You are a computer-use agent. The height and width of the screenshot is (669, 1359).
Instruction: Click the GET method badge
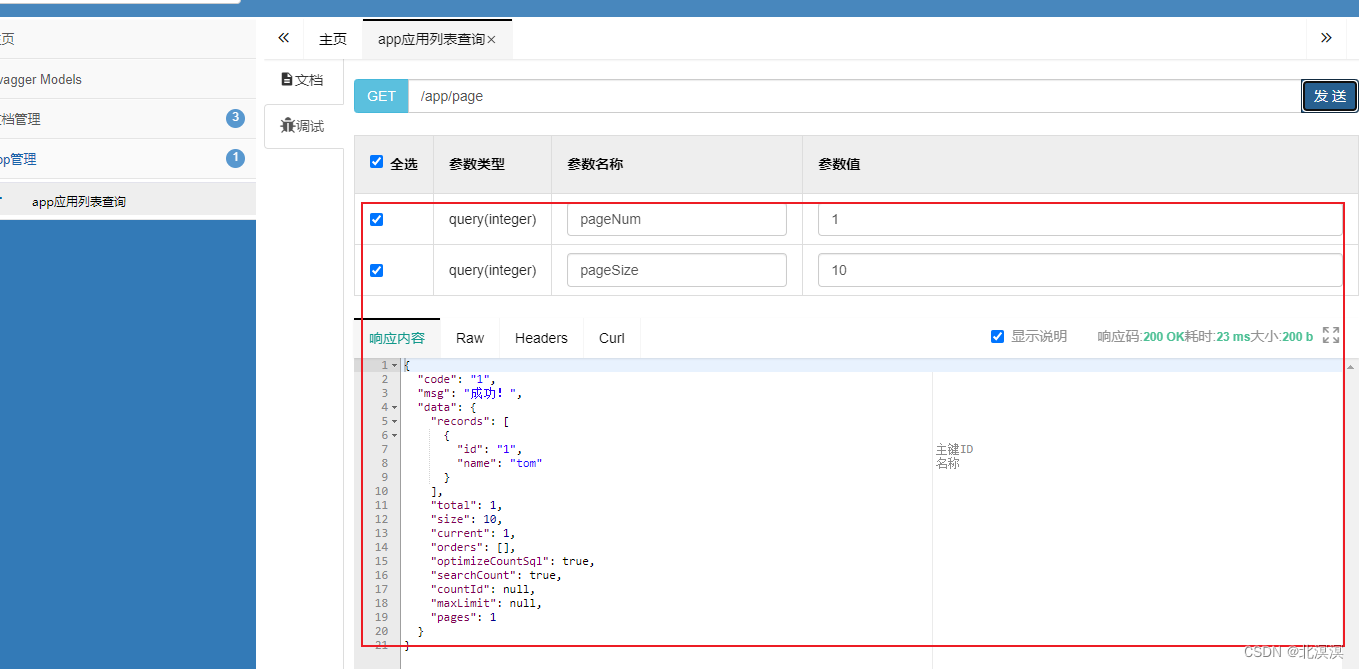click(380, 96)
